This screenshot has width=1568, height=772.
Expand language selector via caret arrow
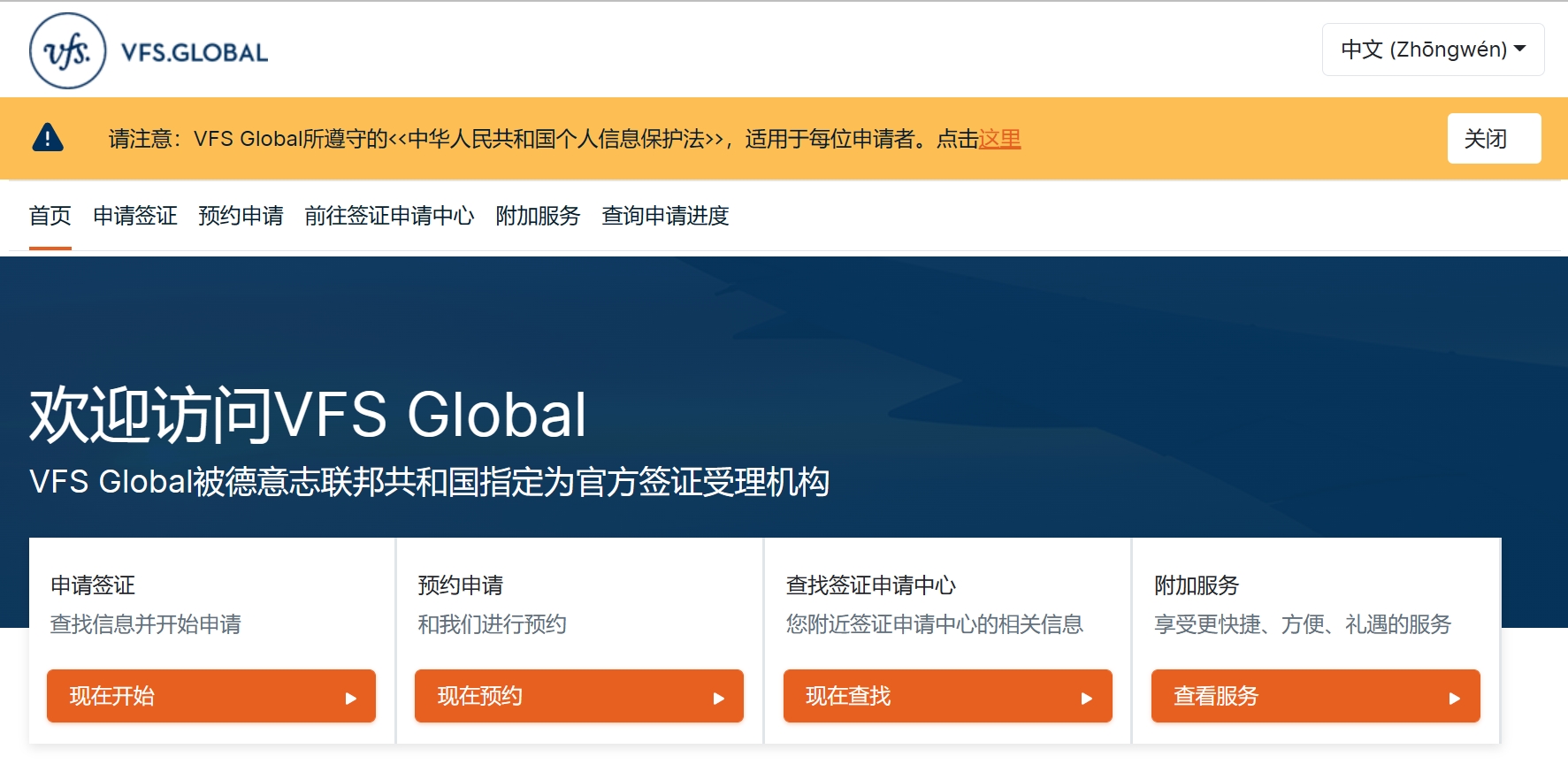click(x=1520, y=49)
